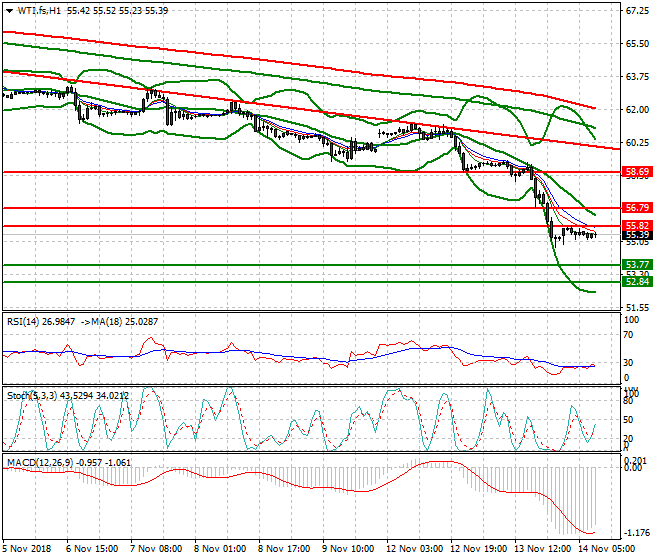The width and height of the screenshot is (660, 560).
Task: Click the 13 Nov 12:00 time label
Action: pyautogui.click(x=542, y=549)
